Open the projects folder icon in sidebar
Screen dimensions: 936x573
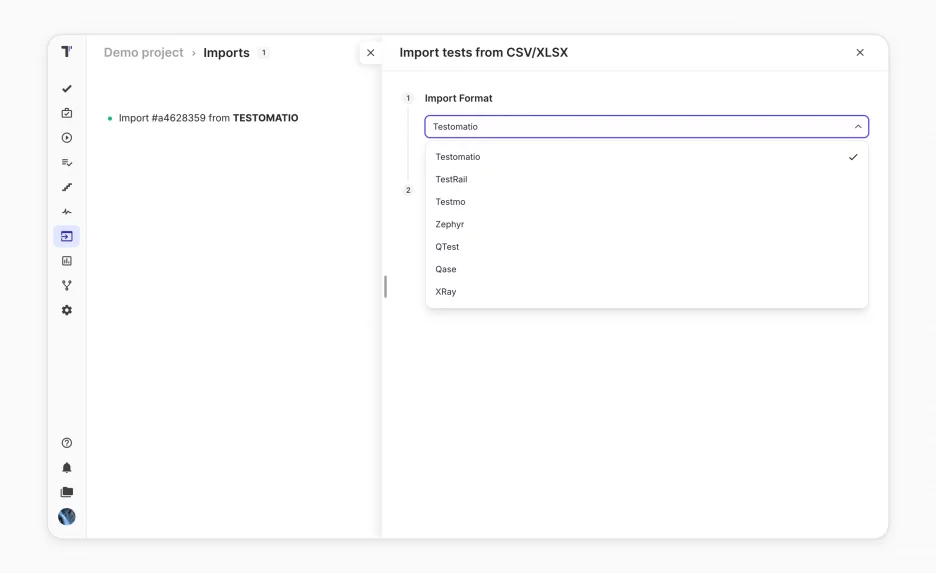(x=67, y=492)
